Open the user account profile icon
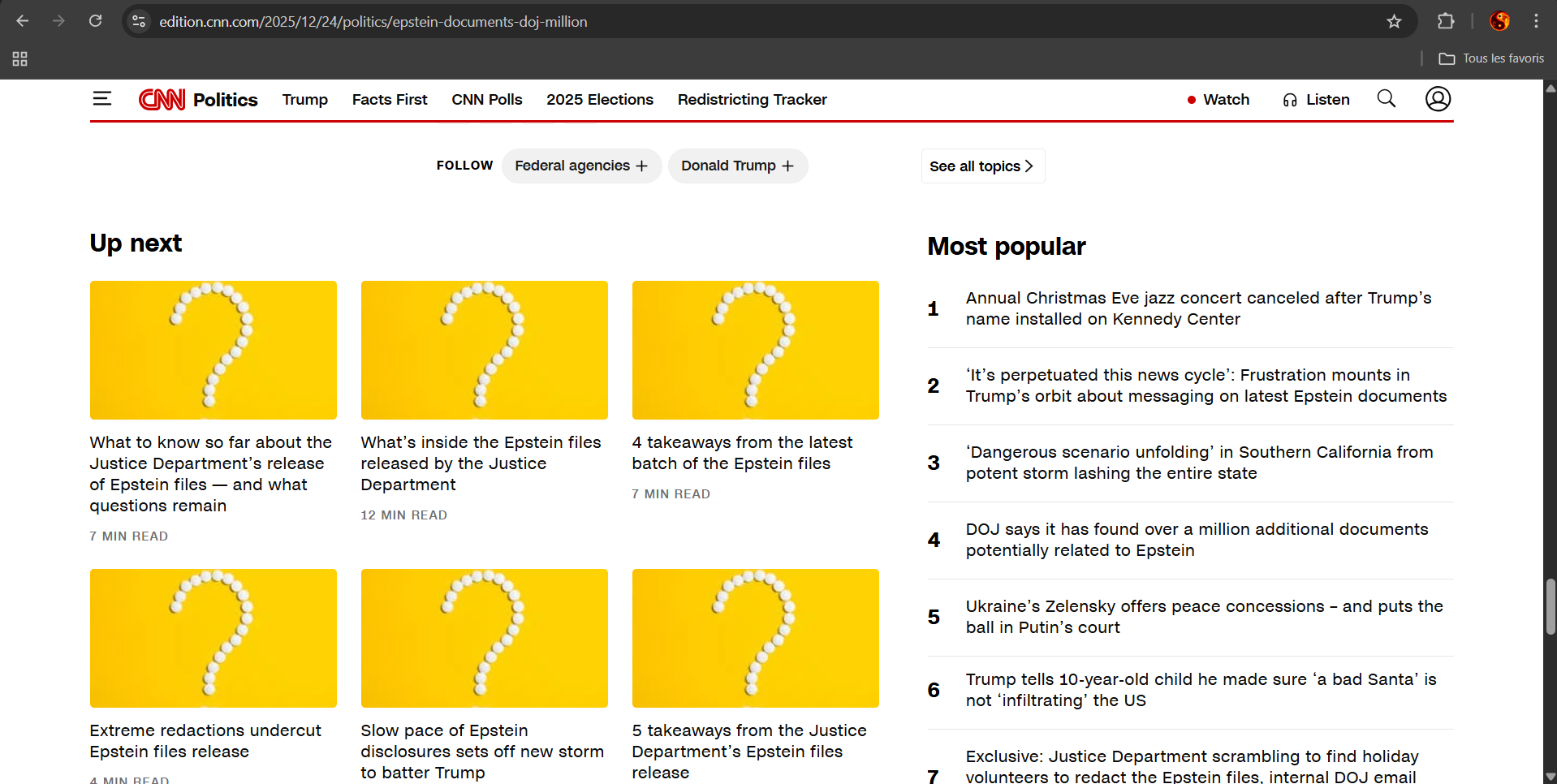 tap(1438, 99)
